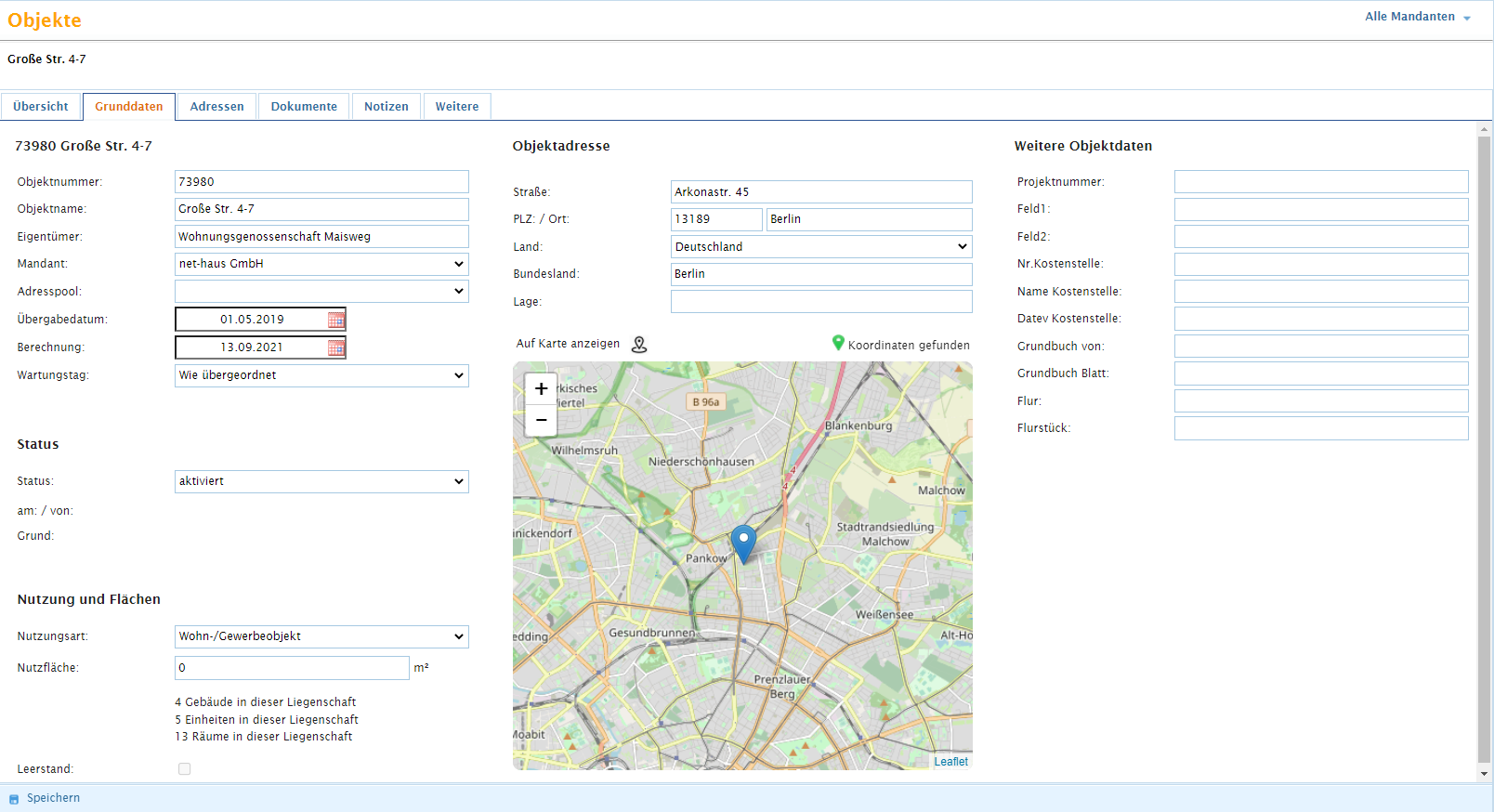Click the Straße field with Arkonastr. 45

pos(821,192)
